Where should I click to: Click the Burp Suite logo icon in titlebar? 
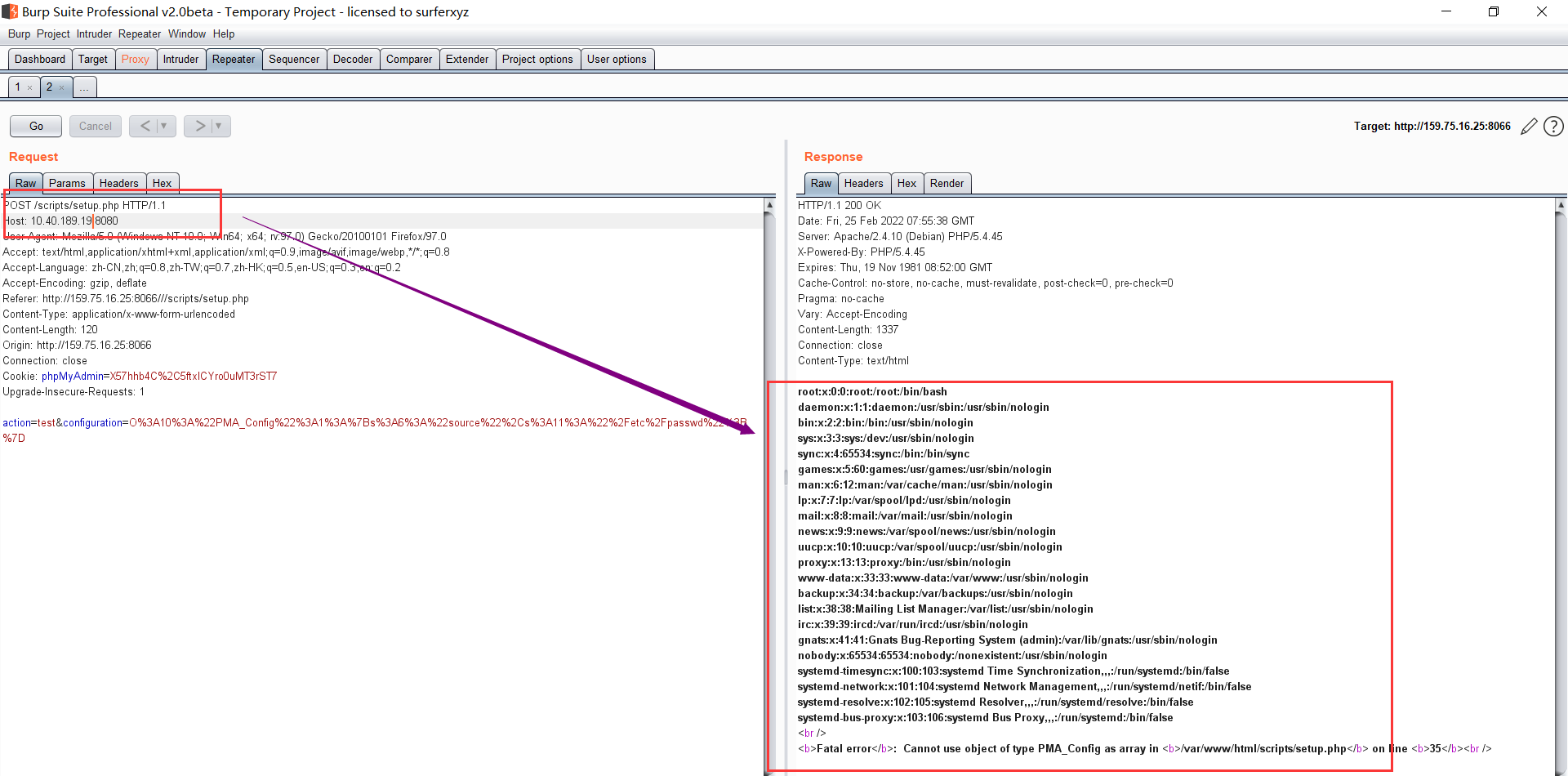11,11
